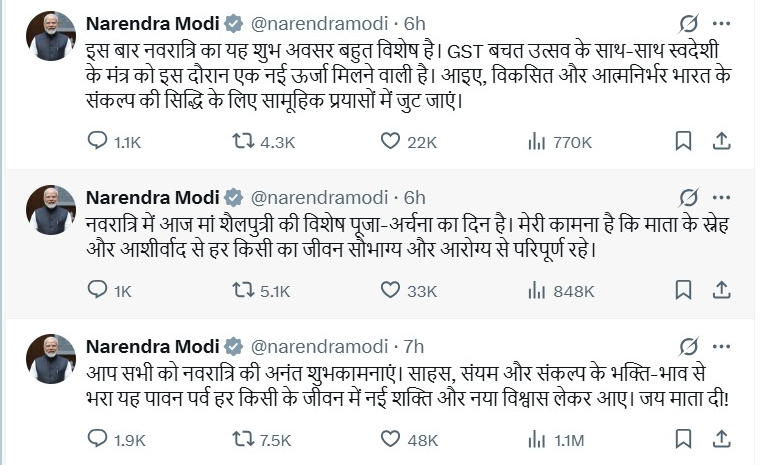Bookmark the first tweet about GST
This screenshot has height=465, width=776.
click(683, 142)
